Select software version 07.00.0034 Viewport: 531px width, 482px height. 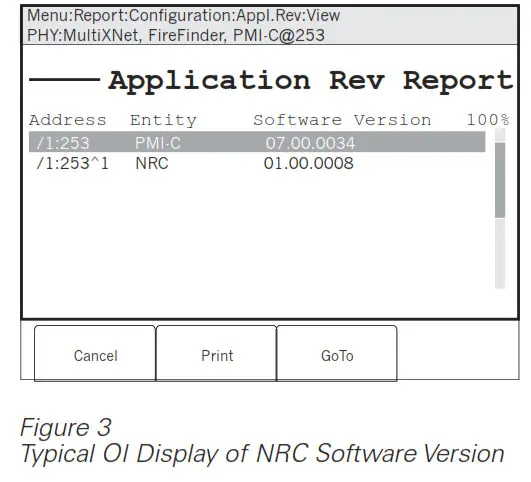click(x=310, y=143)
